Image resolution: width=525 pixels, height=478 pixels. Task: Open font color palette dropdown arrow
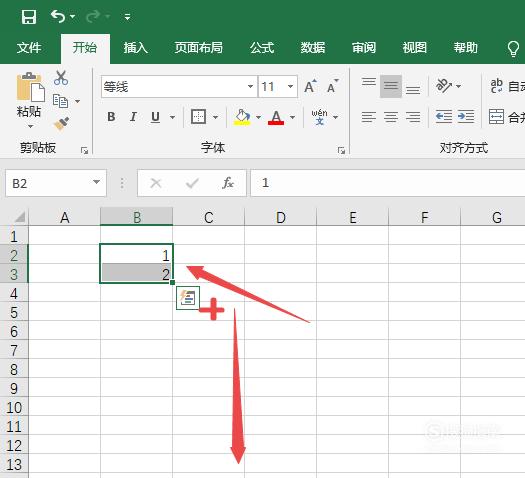pos(293,117)
